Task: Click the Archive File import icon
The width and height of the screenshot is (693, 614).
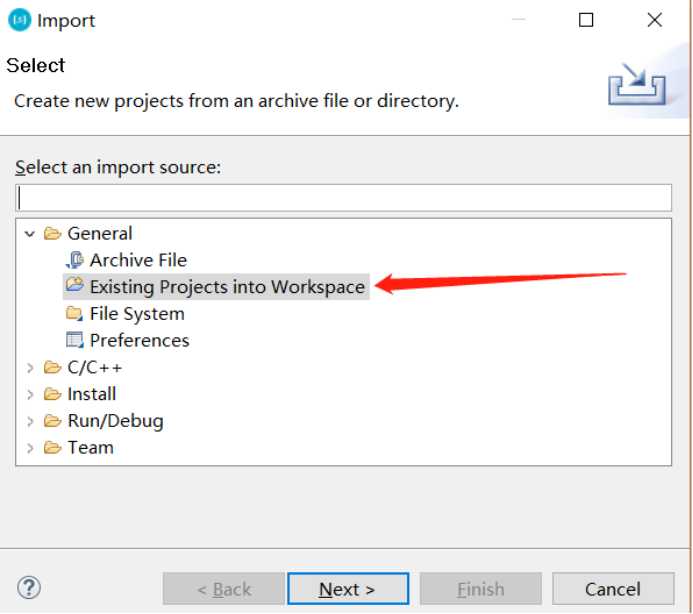Action: (74, 260)
